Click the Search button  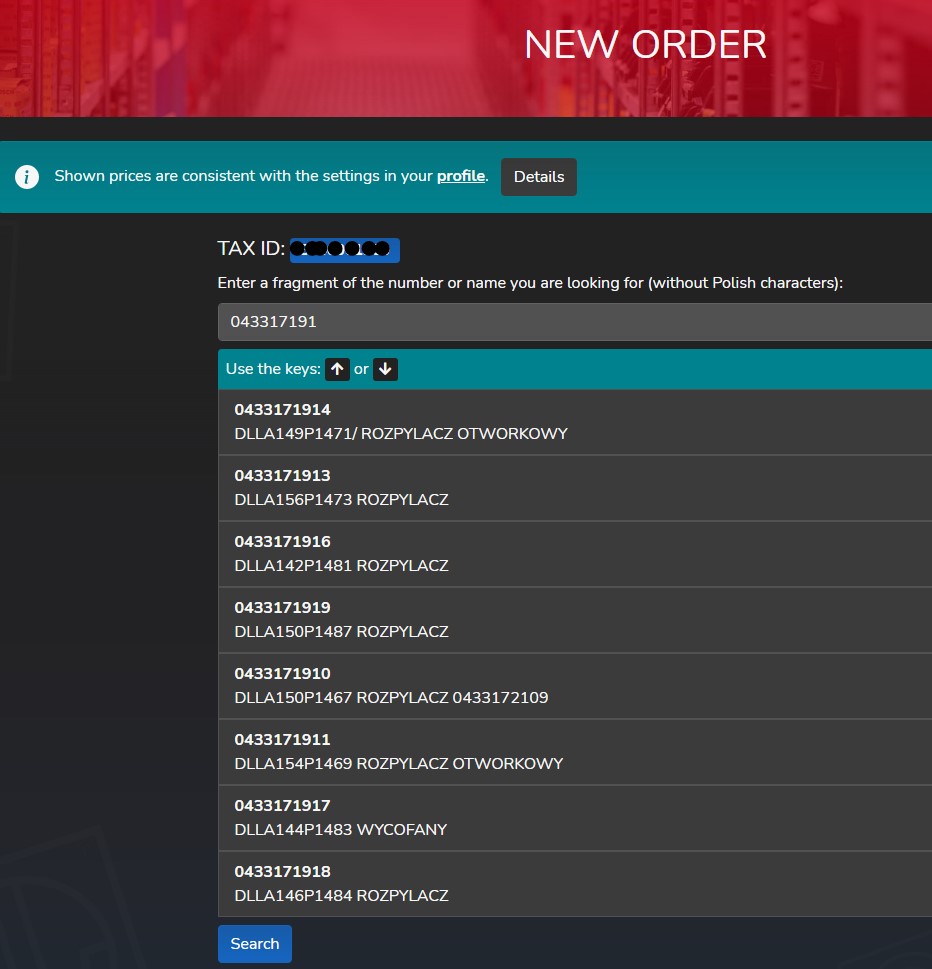pyautogui.click(x=255, y=944)
